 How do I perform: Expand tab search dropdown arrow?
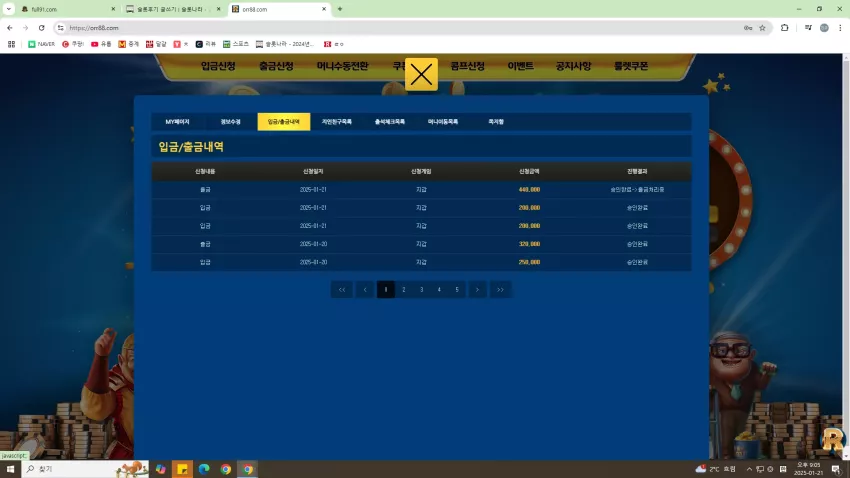9,9
